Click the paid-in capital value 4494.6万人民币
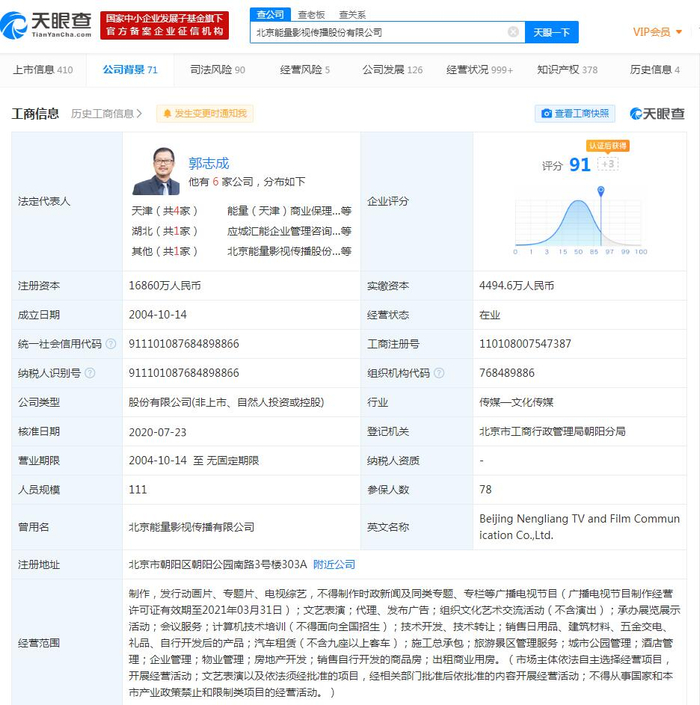The width and height of the screenshot is (700, 705). pos(517,286)
